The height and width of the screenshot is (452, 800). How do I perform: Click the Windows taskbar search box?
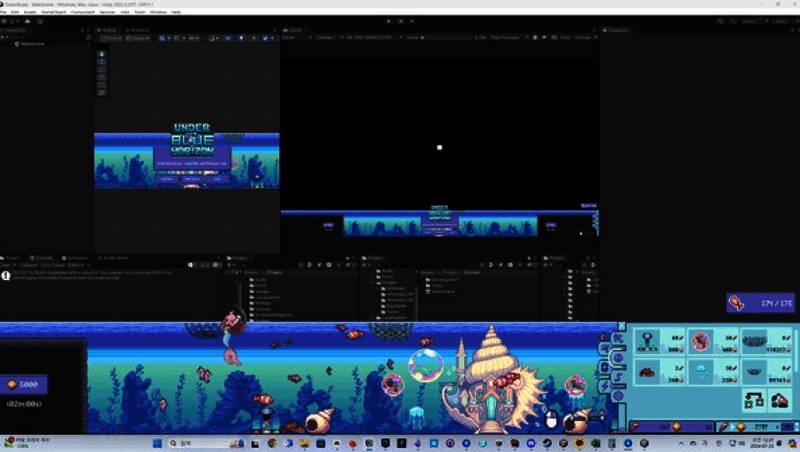point(185,442)
